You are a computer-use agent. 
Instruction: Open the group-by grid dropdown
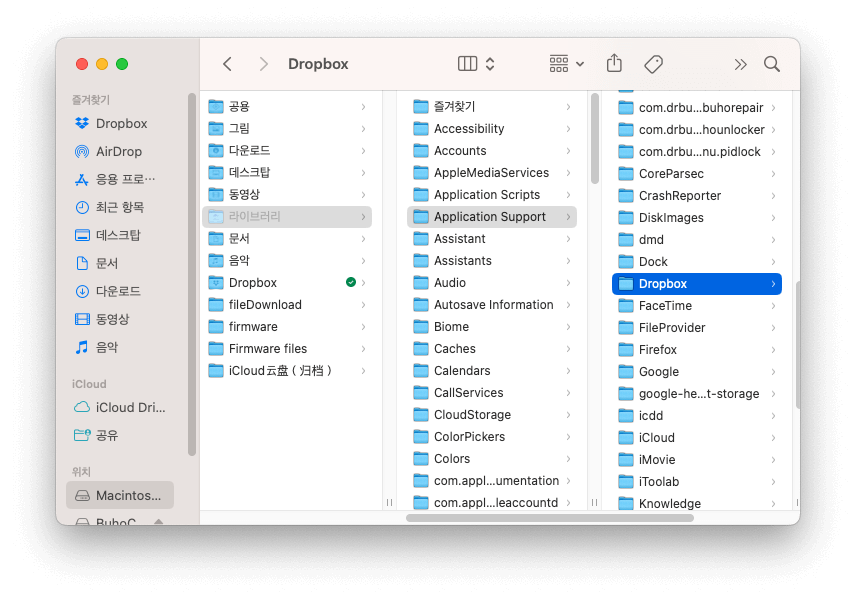point(566,64)
